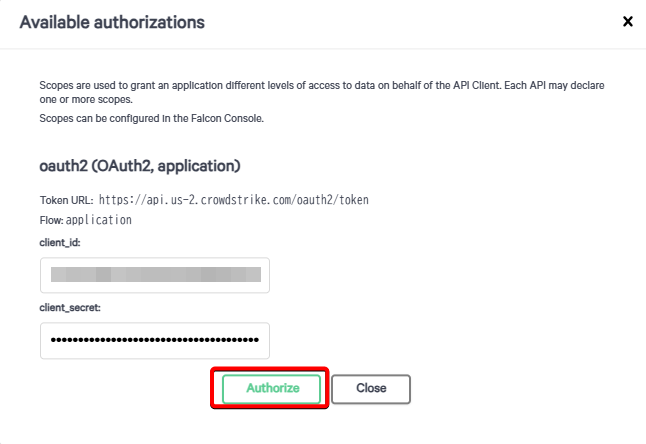Screen dimensions: 646x444
Task: Click the blurred client_id value
Action: [156, 274]
